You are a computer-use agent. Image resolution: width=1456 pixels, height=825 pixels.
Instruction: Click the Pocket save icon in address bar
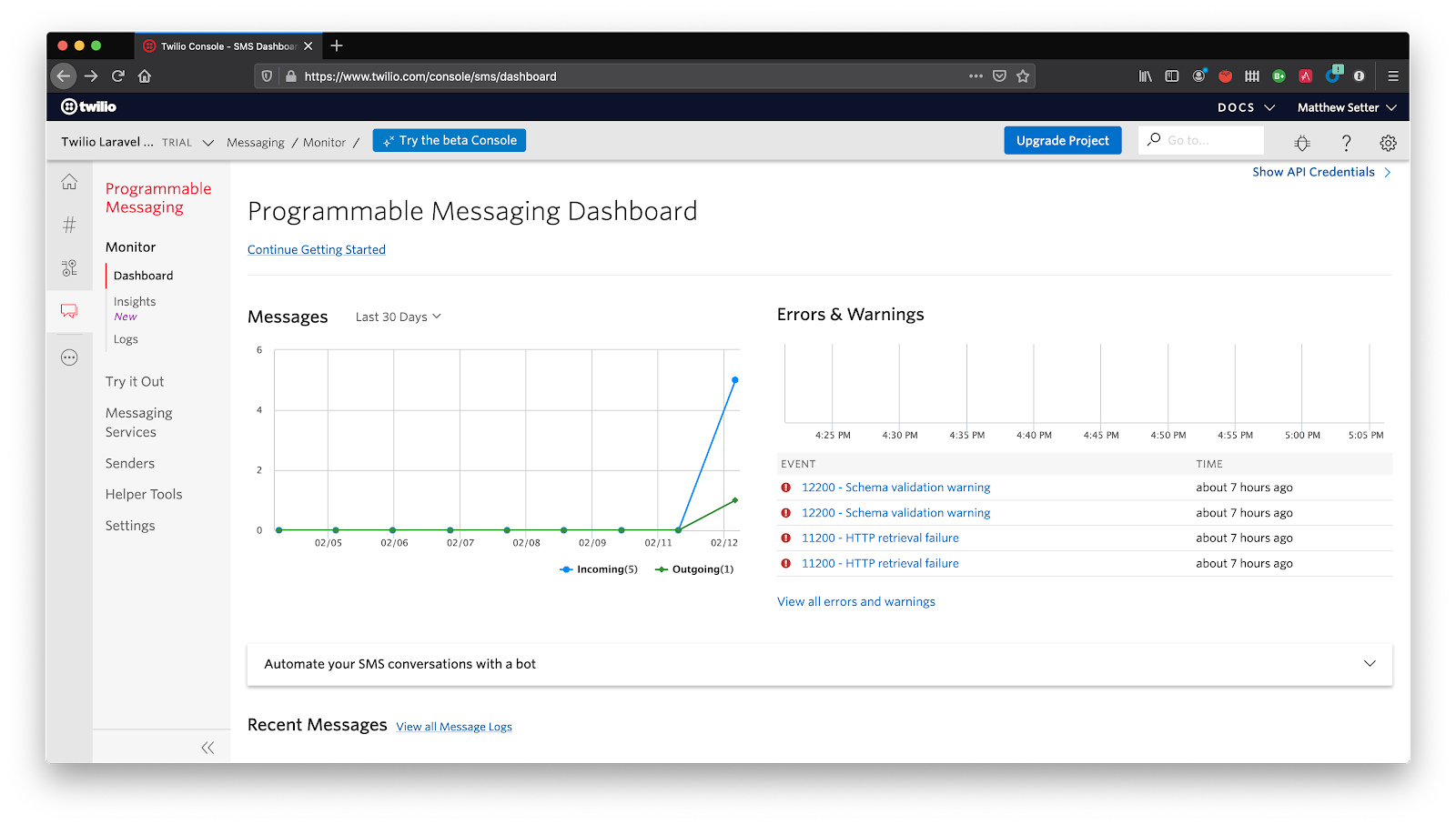click(999, 76)
